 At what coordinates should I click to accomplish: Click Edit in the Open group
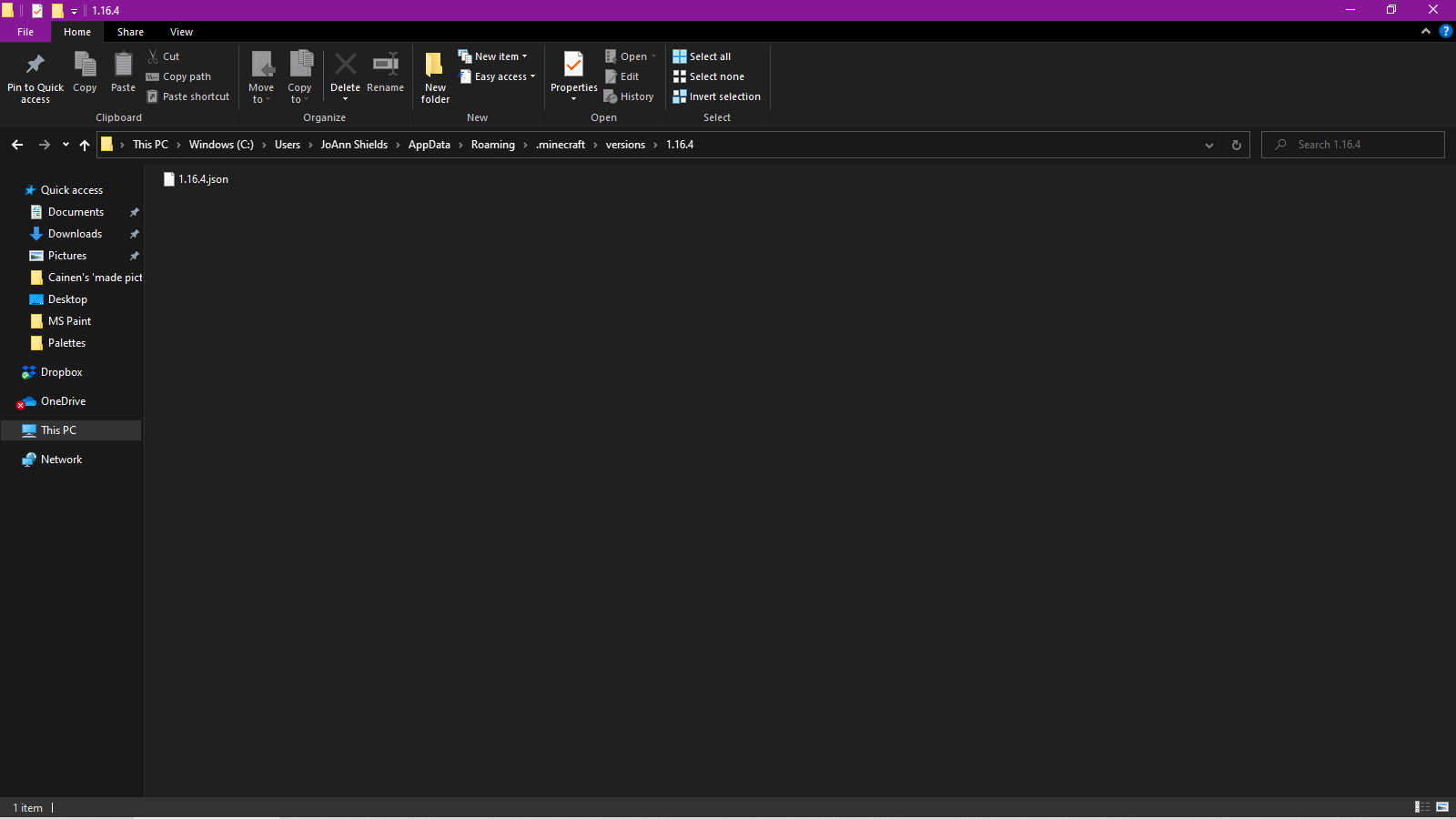click(622, 76)
